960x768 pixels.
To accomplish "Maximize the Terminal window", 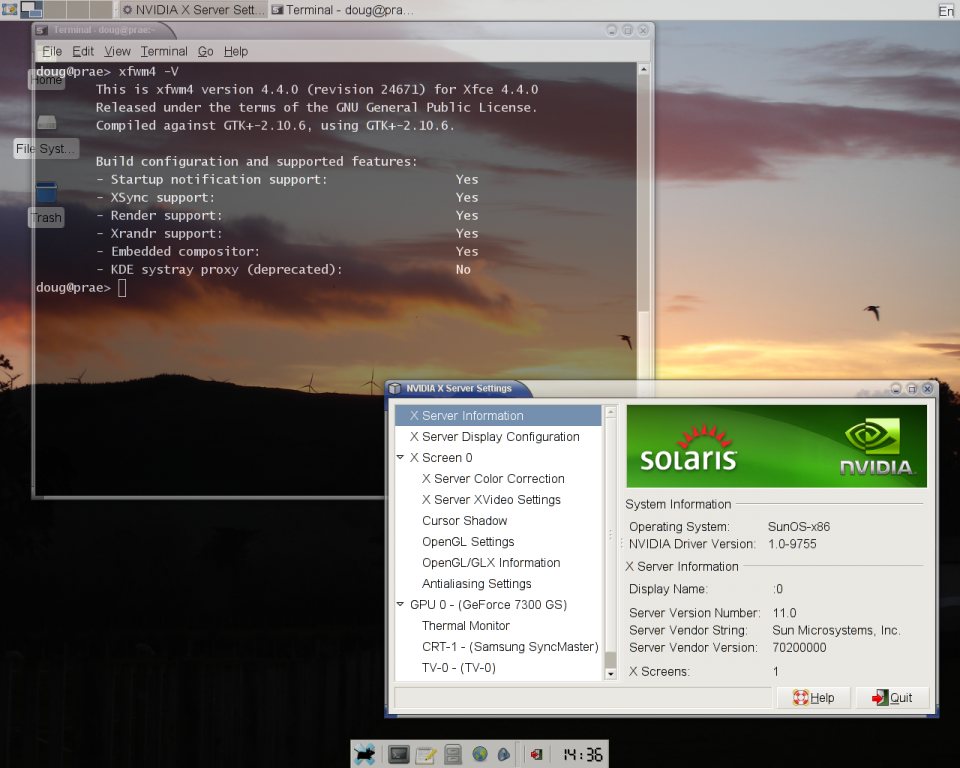I will click(x=627, y=30).
